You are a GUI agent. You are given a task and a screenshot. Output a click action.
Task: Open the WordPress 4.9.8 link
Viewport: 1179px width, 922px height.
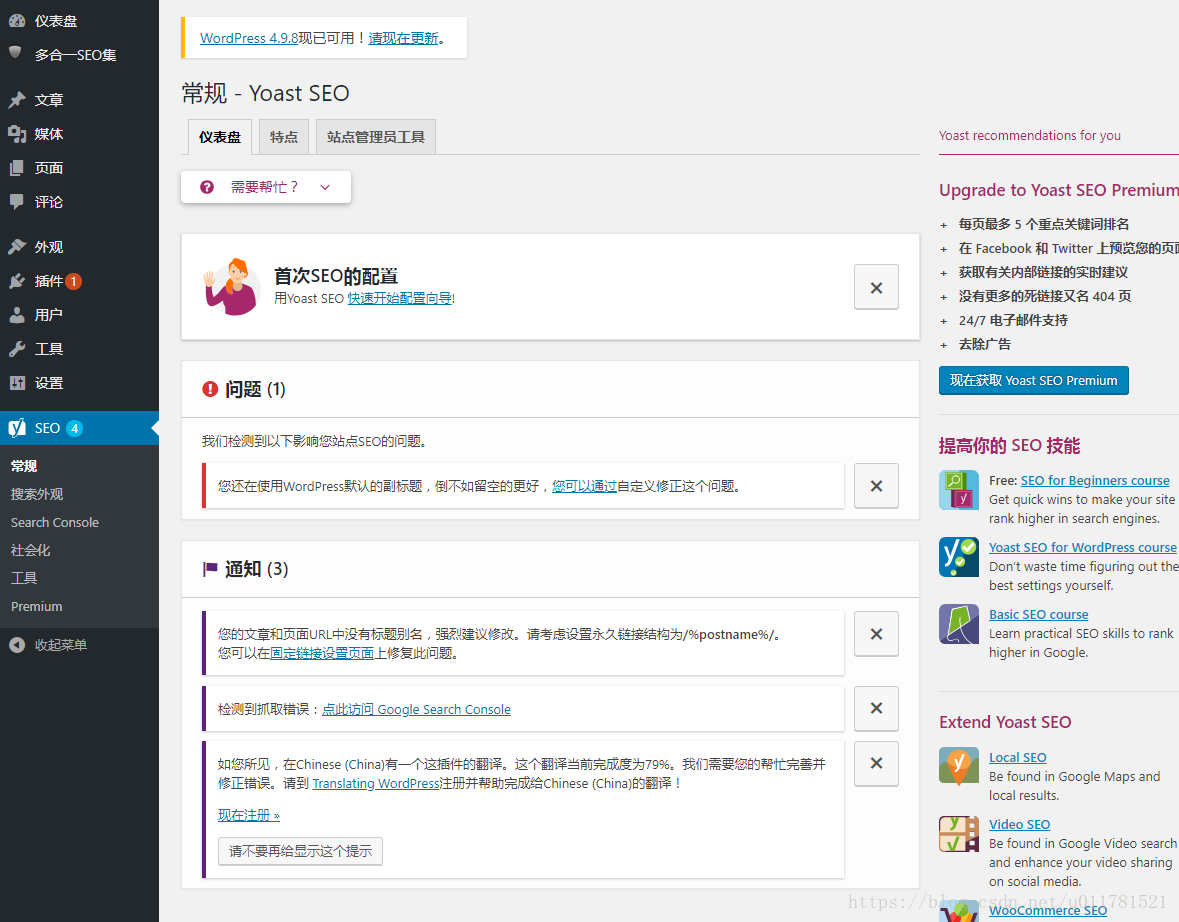pyautogui.click(x=249, y=38)
